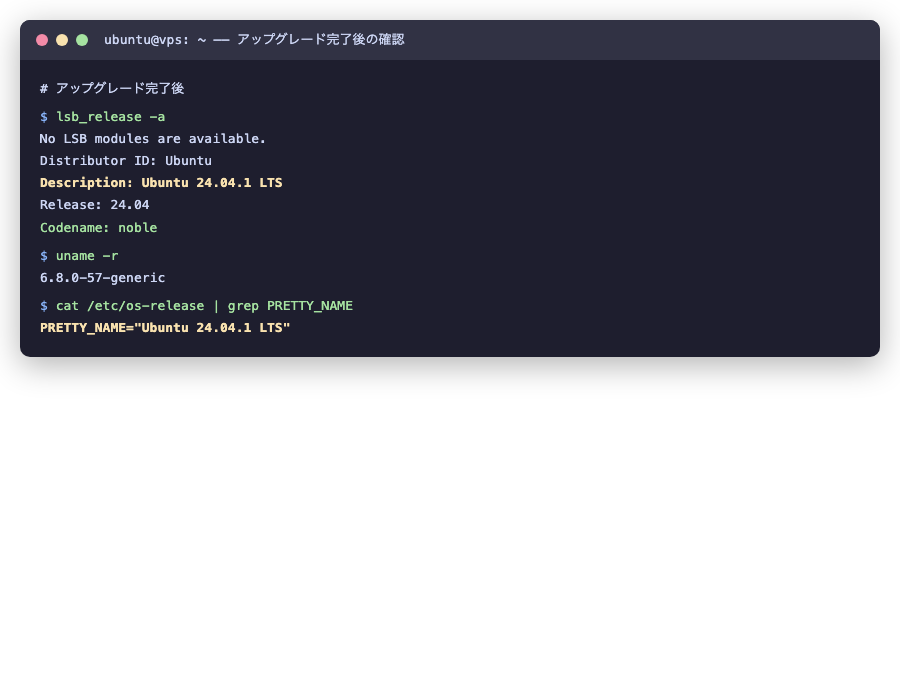The image size is (900, 700).
Task: Click the 'cat /etc/os-release | grep PRETTY_NAME' command
Action: coord(204,306)
